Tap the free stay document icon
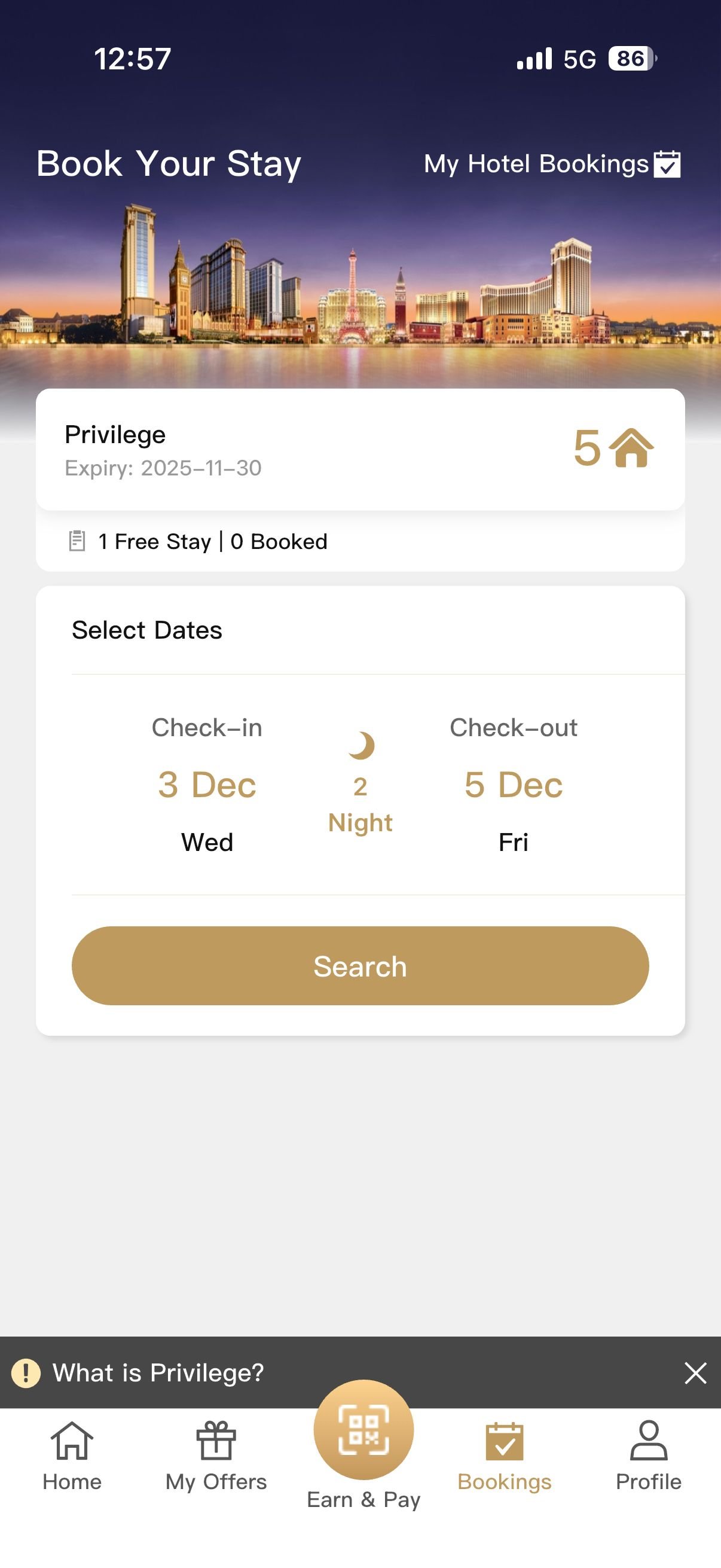721x1568 pixels. tap(77, 541)
